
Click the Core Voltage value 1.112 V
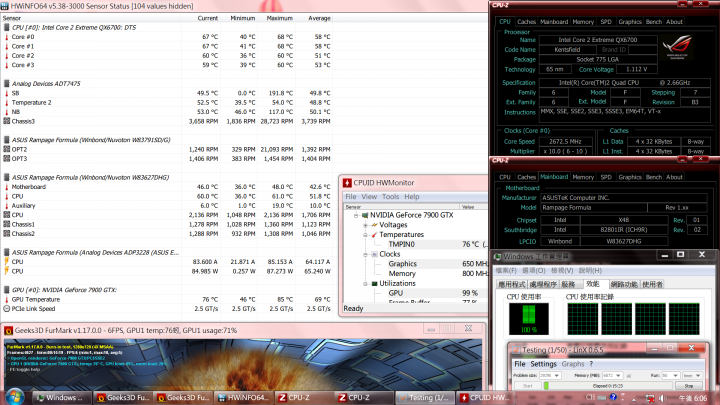click(x=636, y=69)
